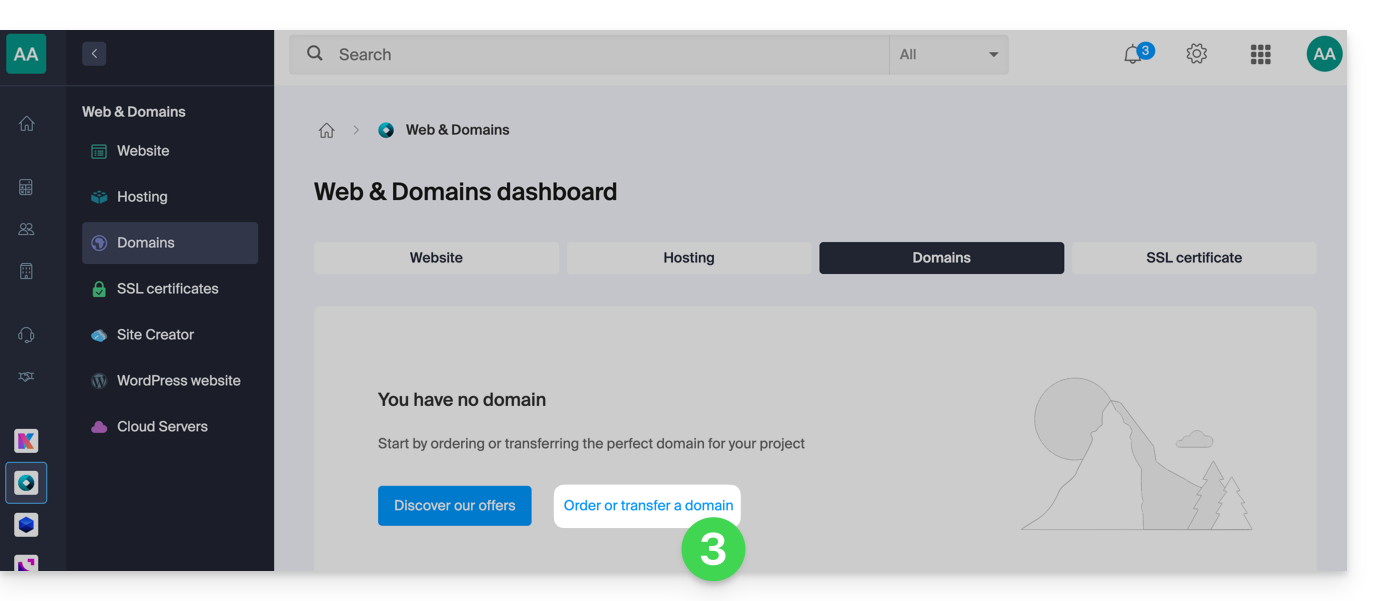Open the settings gear icon
The height and width of the screenshot is (601, 1377).
pyautogui.click(x=1196, y=54)
